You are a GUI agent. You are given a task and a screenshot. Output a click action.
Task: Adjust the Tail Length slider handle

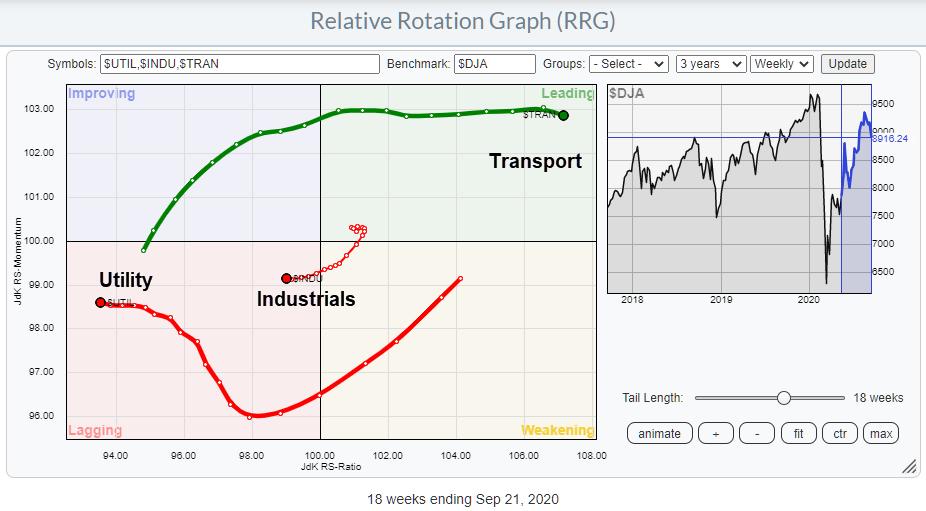coord(783,398)
